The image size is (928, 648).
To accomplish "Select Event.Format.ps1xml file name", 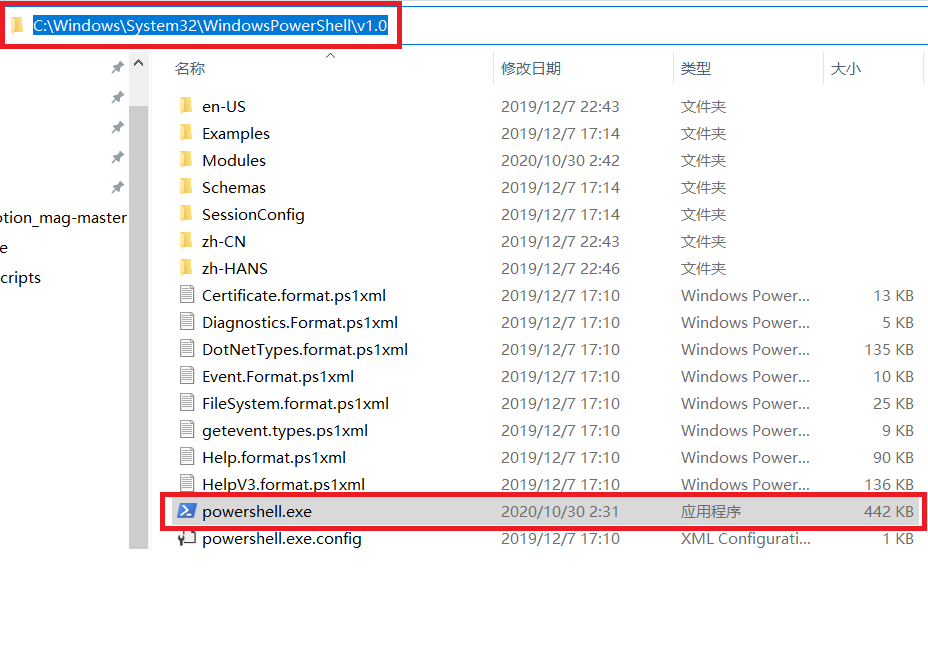I will pyautogui.click(x=278, y=376).
